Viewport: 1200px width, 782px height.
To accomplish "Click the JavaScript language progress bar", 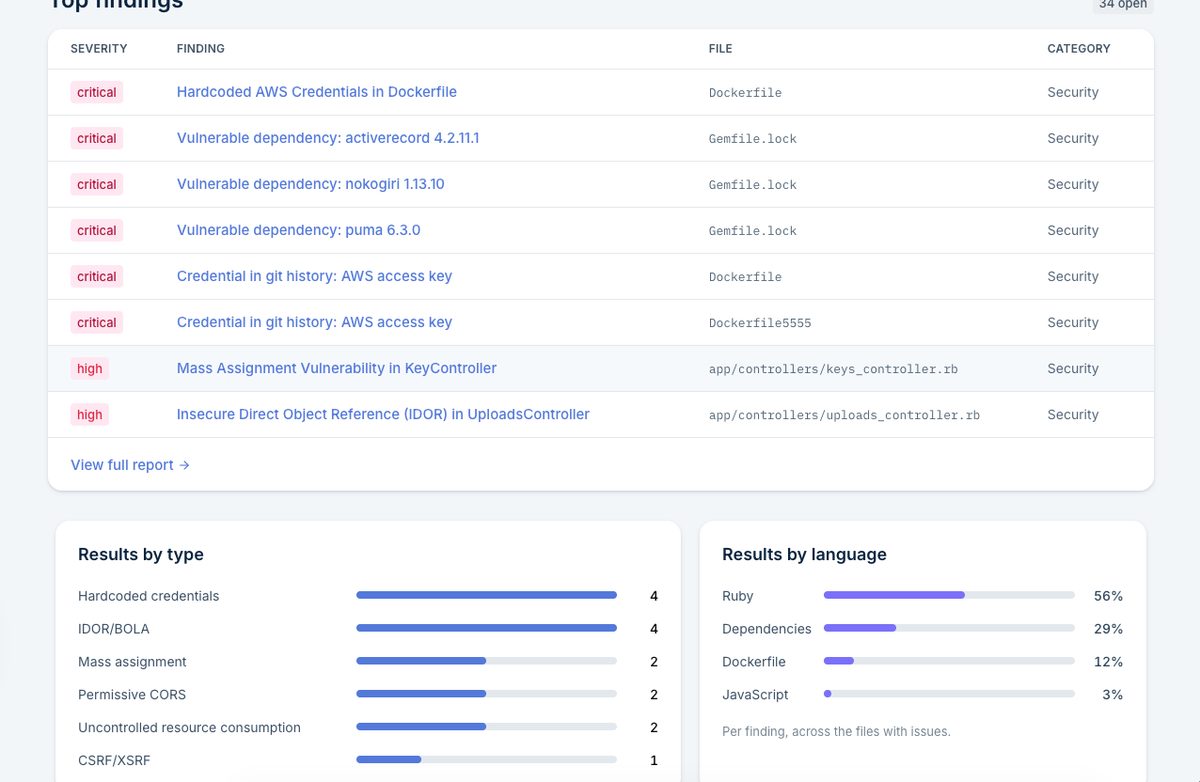I will [949, 694].
